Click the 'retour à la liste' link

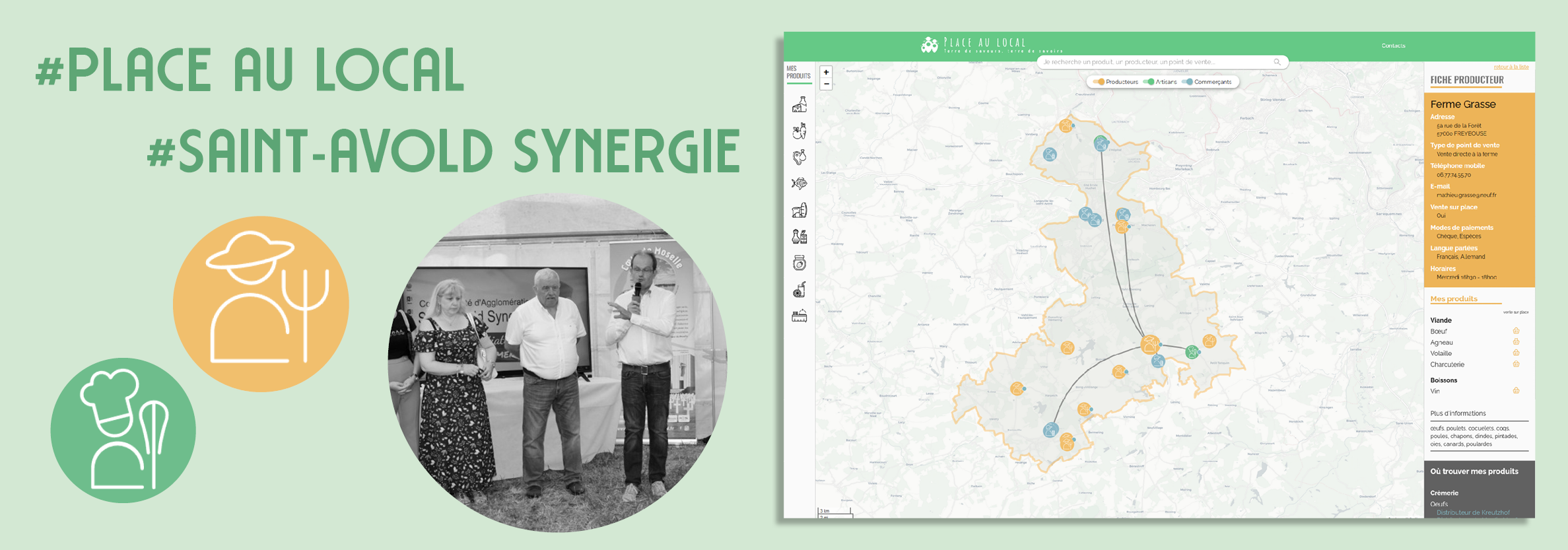(1511, 67)
